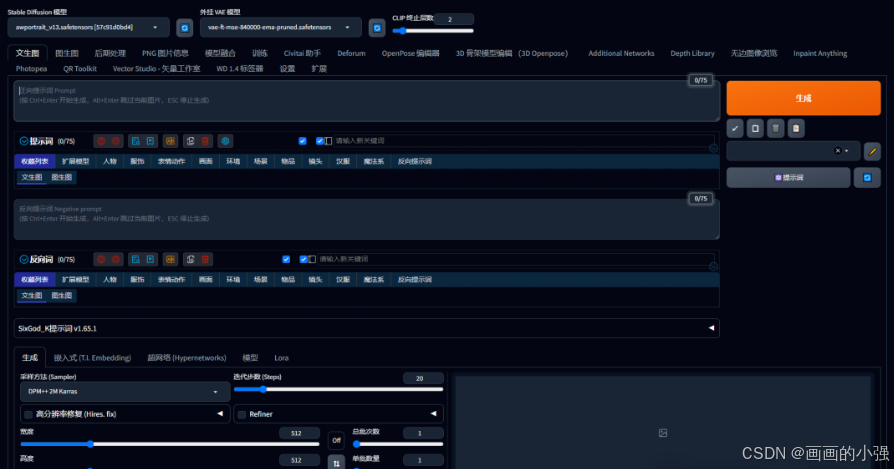Open the PNG 图片信息 tab

165,53
